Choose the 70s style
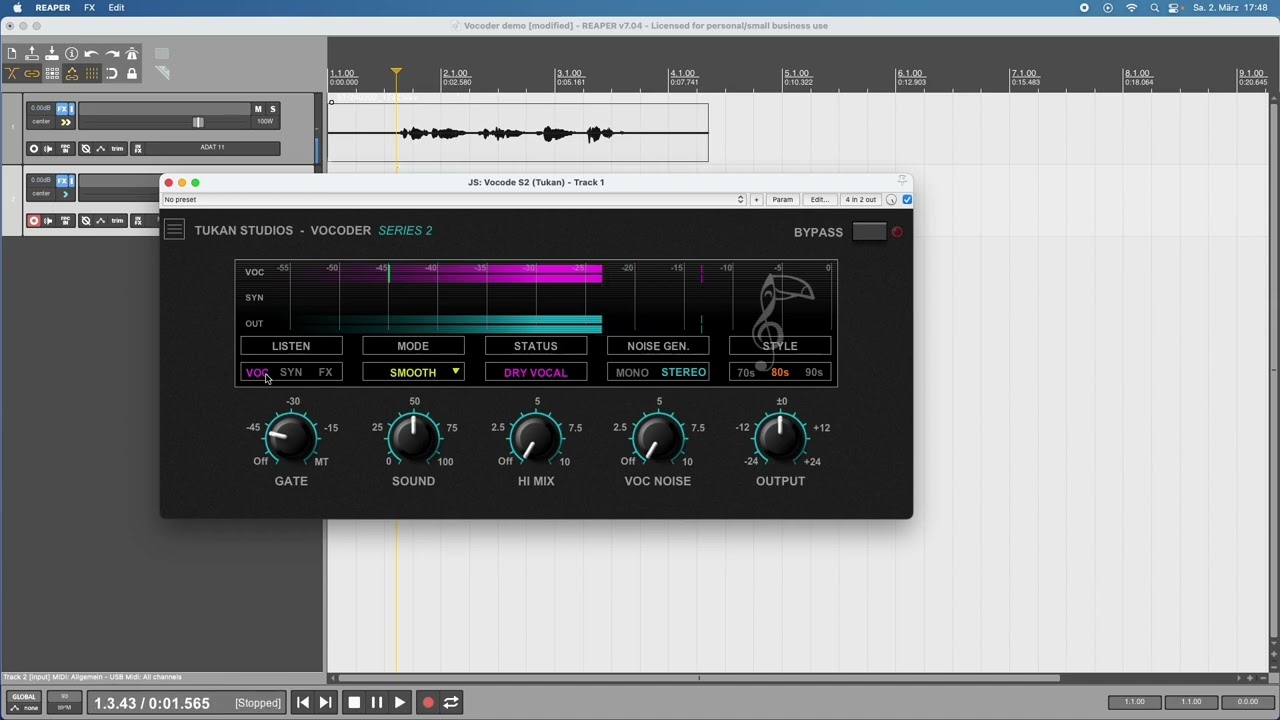 pyautogui.click(x=746, y=372)
